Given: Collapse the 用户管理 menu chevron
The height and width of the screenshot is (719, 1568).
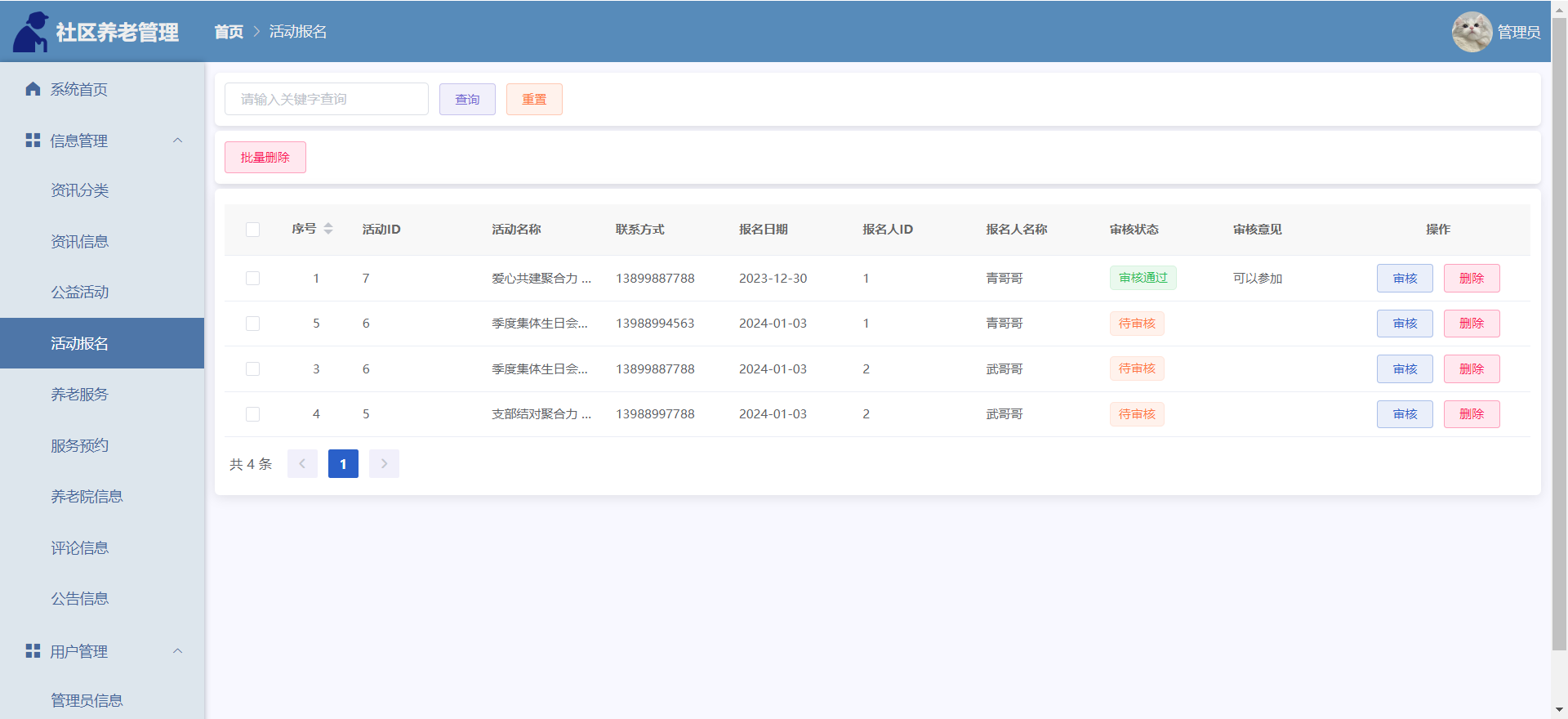Looking at the screenshot, I should 177,651.
